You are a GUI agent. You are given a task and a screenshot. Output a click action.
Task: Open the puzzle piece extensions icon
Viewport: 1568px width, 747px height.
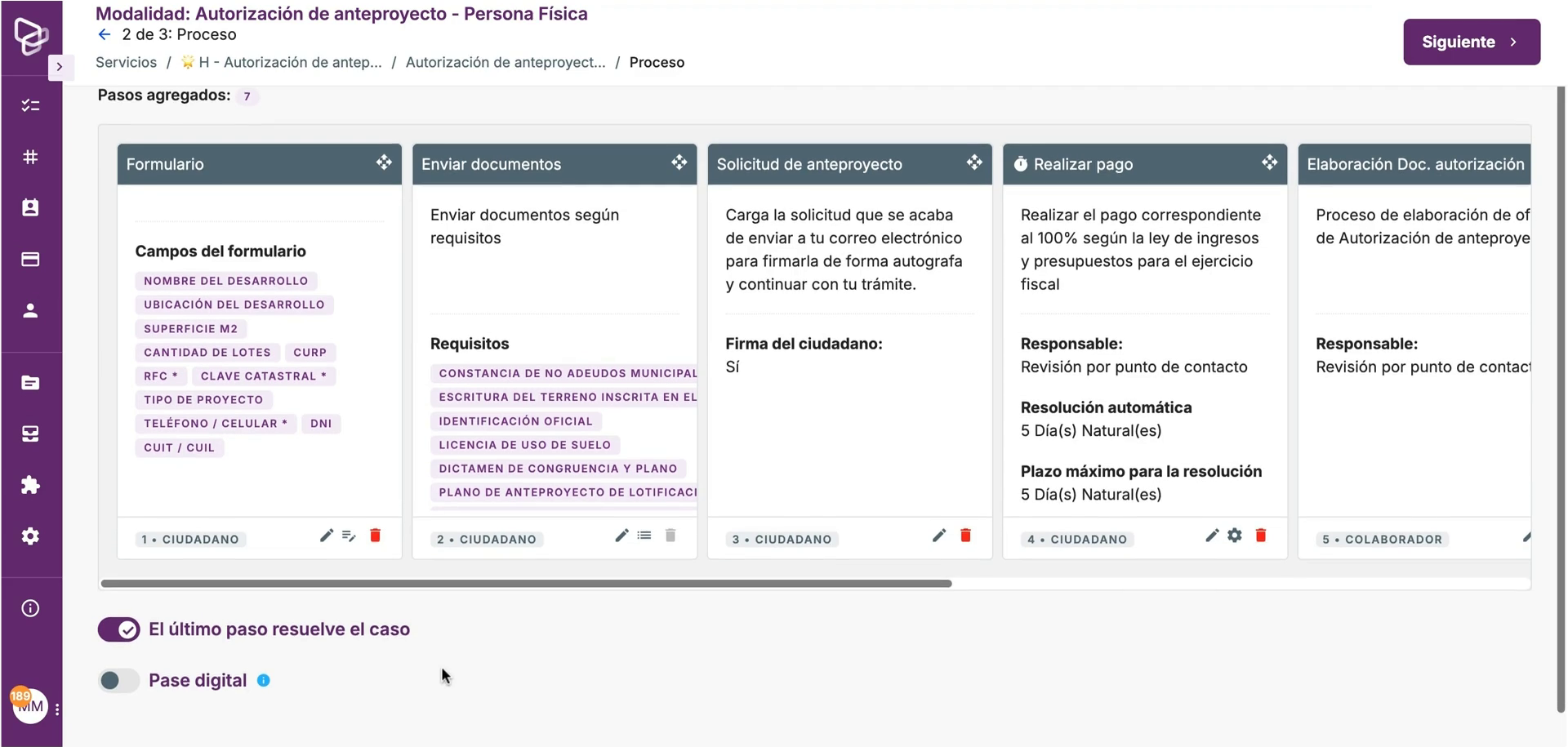coord(30,485)
